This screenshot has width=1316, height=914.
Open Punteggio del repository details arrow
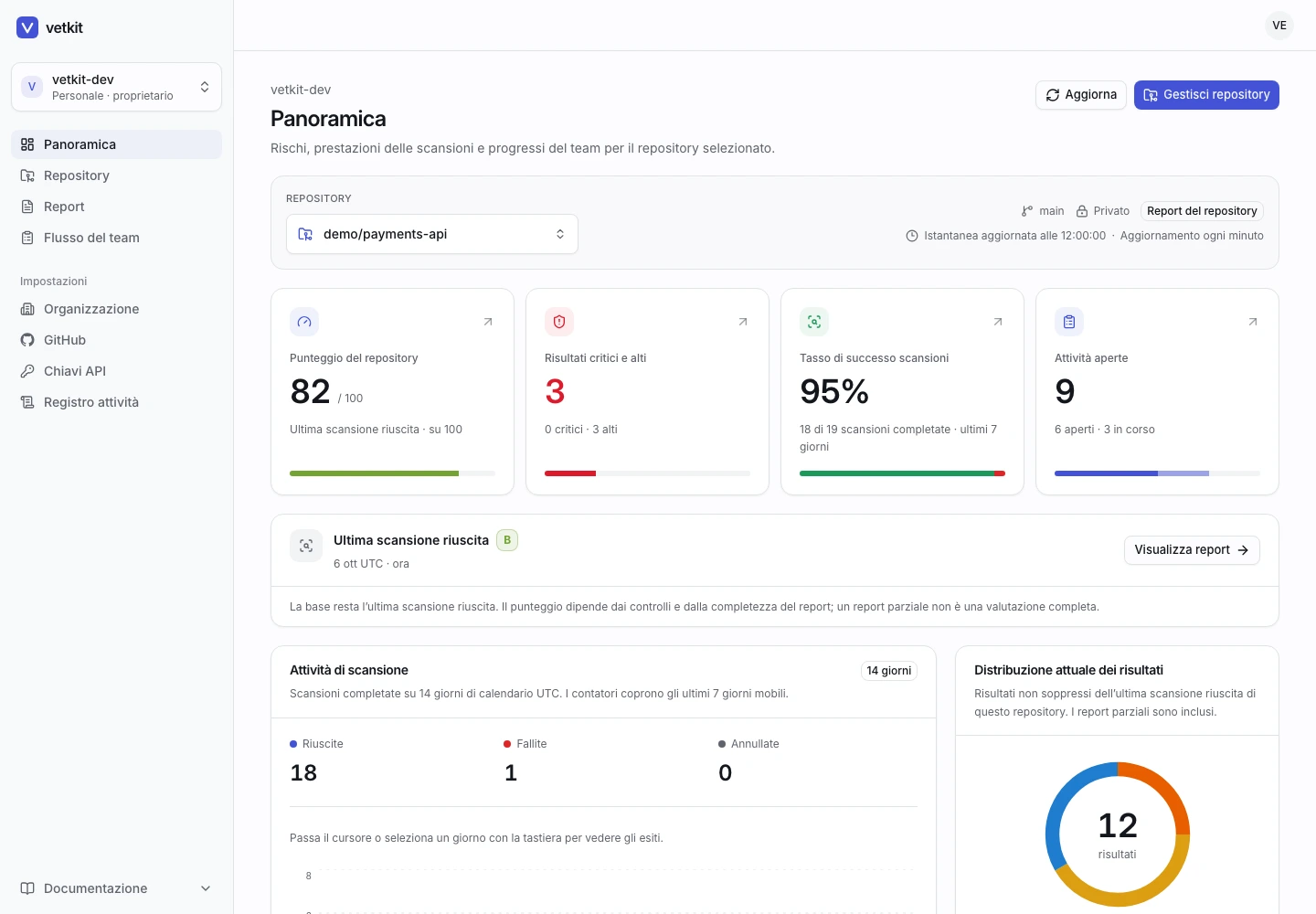click(488, 322)
